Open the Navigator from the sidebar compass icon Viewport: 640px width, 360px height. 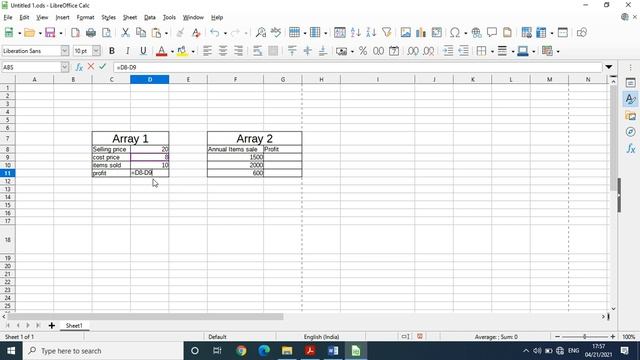click(x=630, y=132)
